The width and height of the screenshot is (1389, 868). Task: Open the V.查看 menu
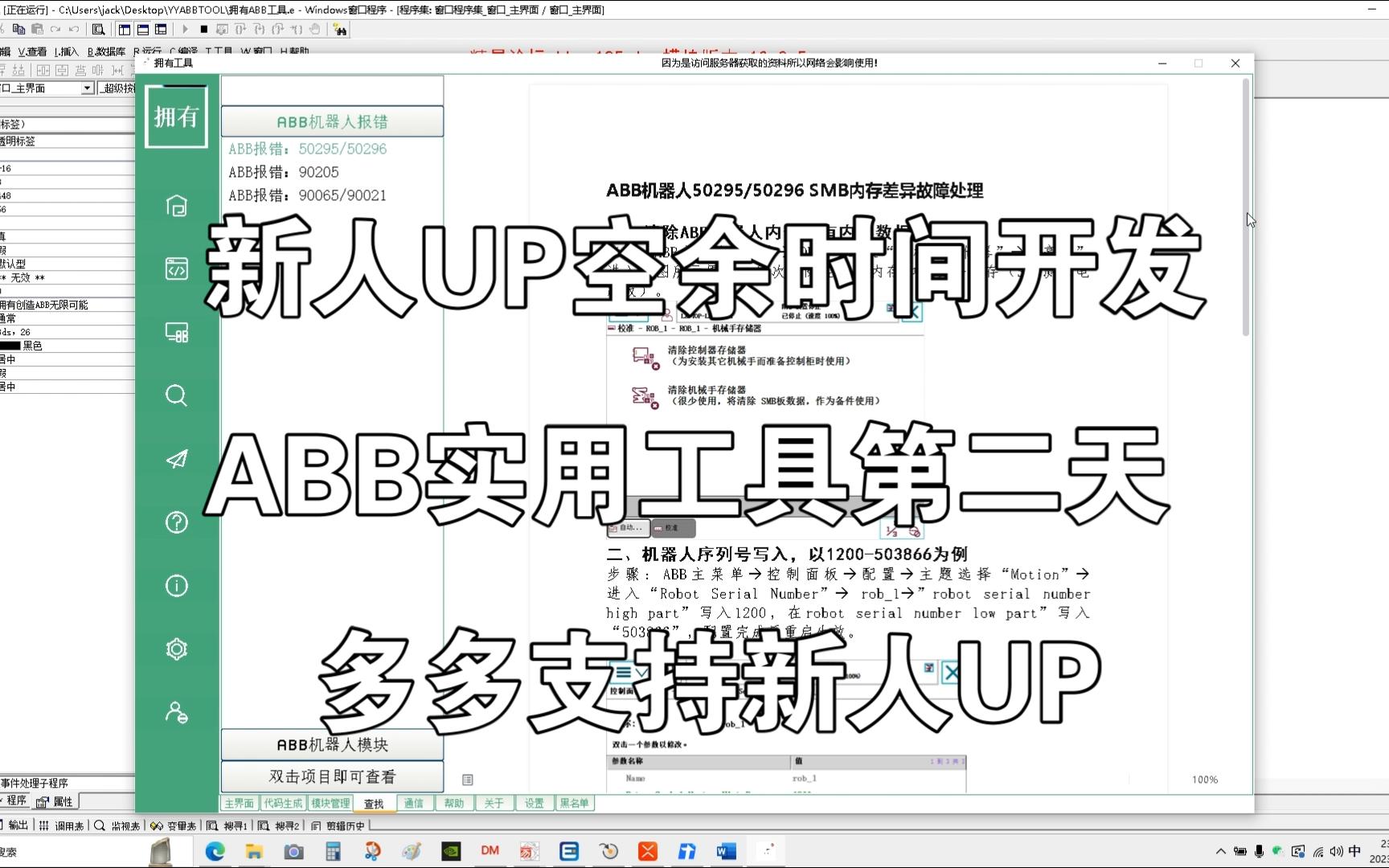[32, 51]
